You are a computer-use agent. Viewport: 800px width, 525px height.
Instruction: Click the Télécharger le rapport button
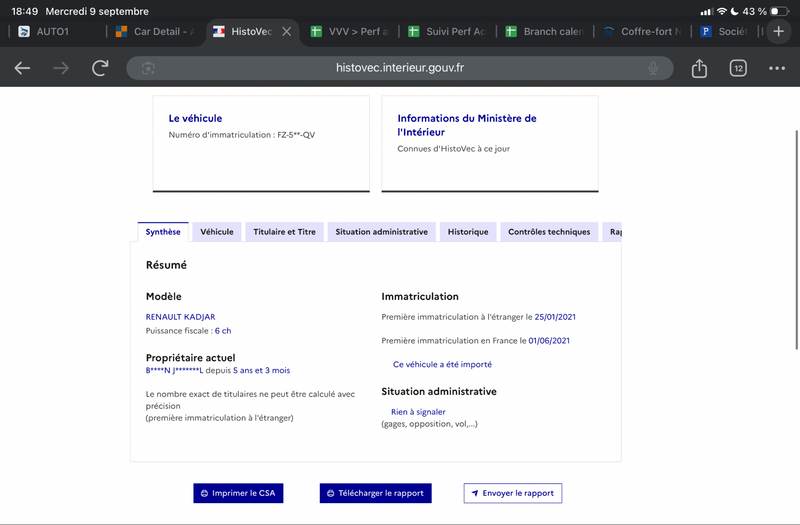(376, 493)
